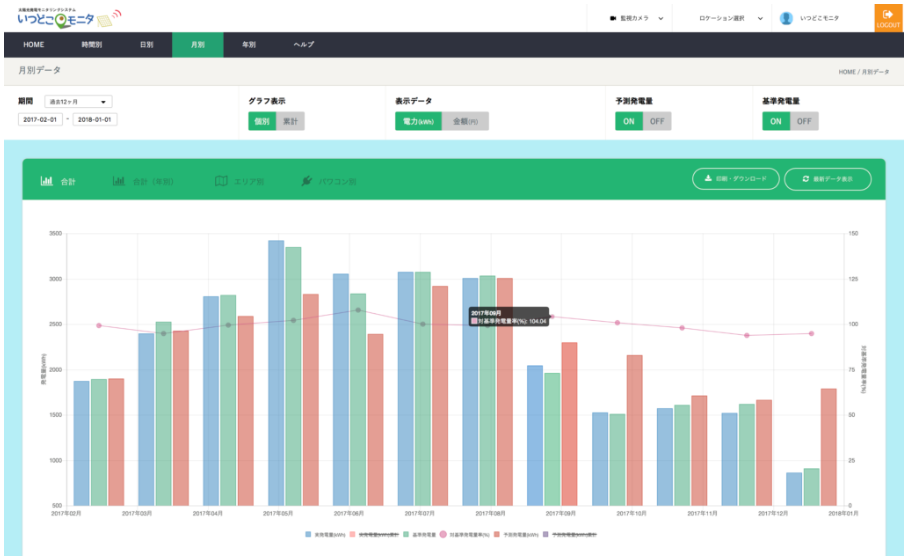
Task: Click the end date field 2018-01-01
Action: (x=94, y=120)
